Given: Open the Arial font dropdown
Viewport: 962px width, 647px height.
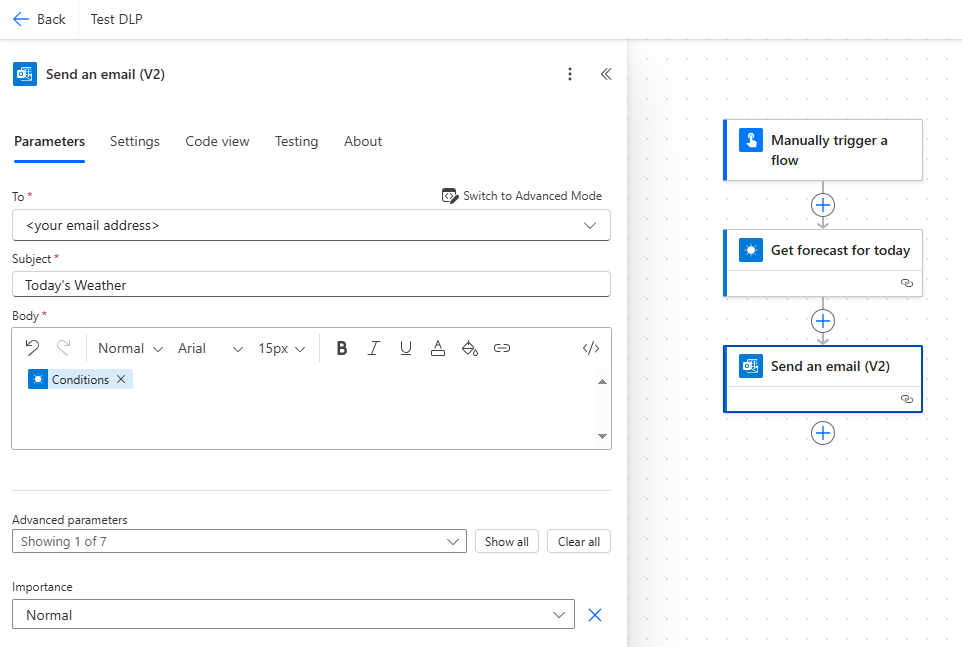Looking at the screenshot, I should point(210,348).
